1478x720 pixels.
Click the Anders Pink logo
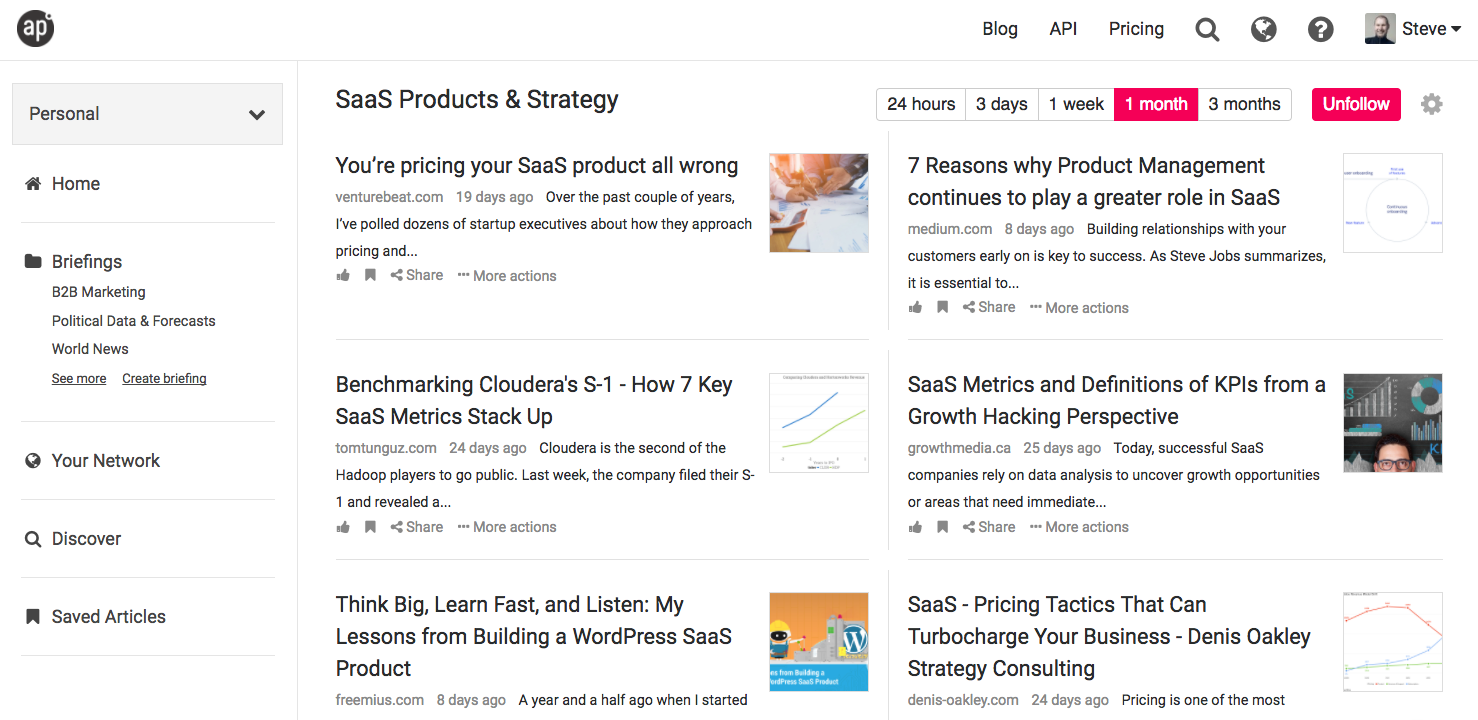35,29
